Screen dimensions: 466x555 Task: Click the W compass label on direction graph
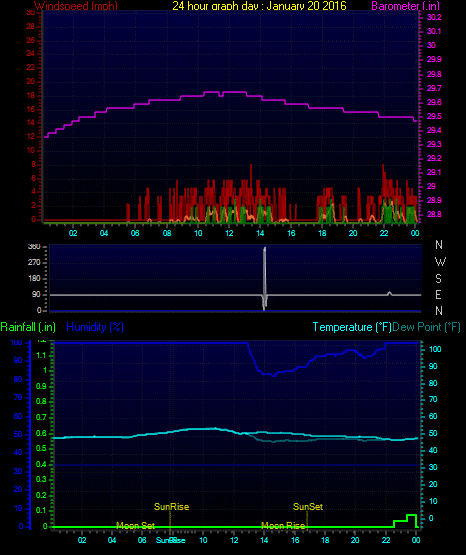440,262
